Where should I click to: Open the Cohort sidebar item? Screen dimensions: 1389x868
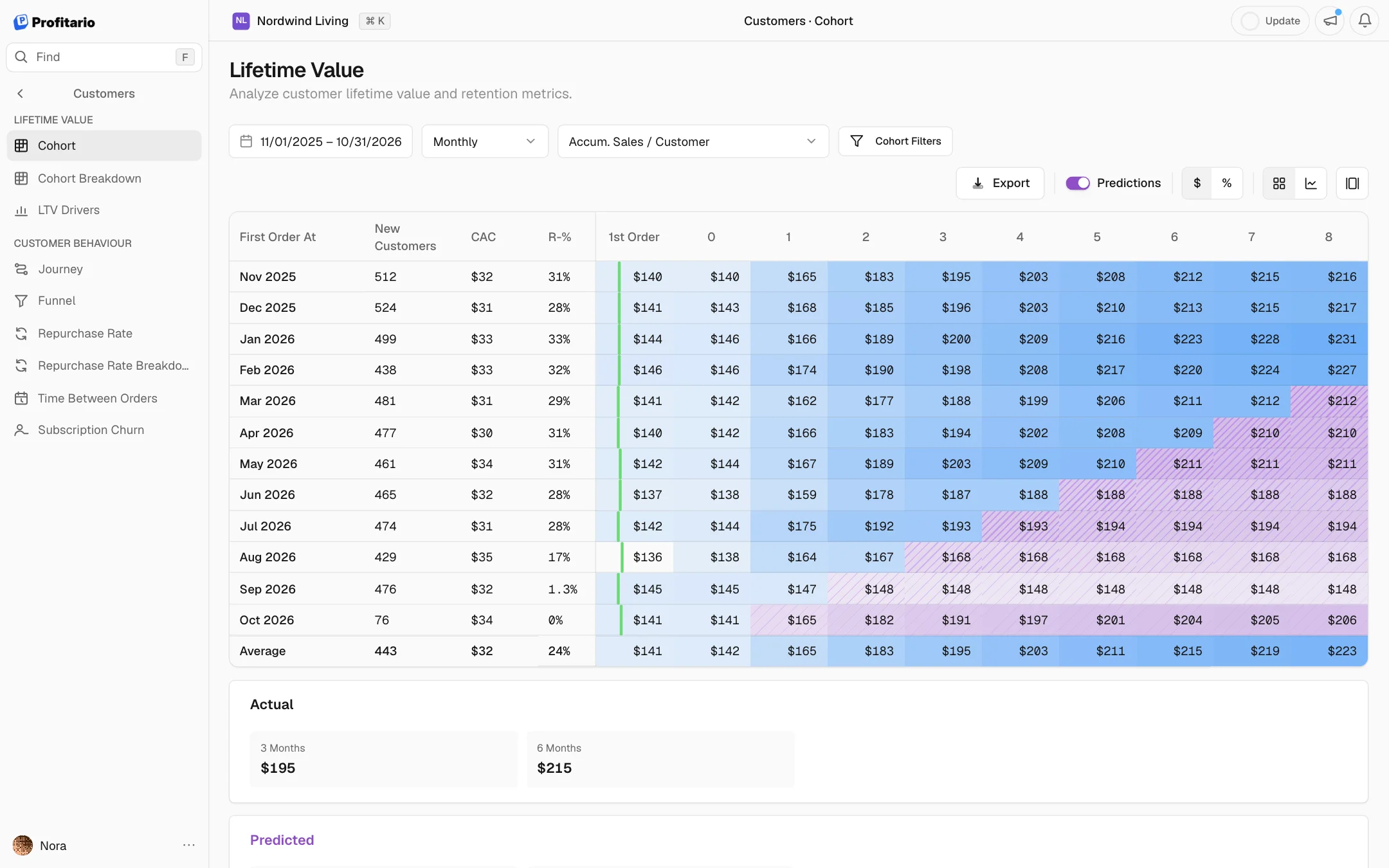104,146
